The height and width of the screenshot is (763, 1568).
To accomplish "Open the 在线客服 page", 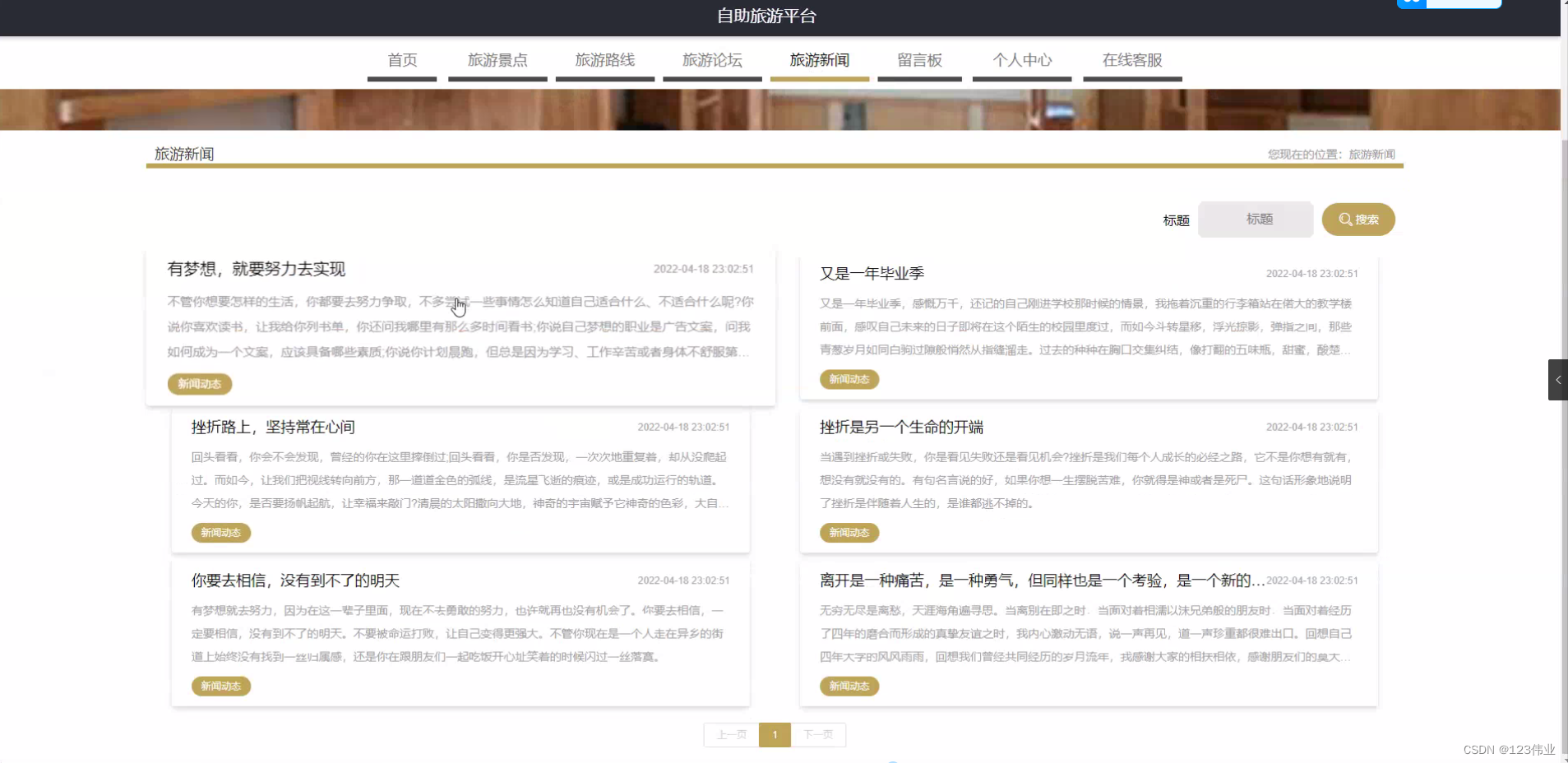I will point(1132,60).
